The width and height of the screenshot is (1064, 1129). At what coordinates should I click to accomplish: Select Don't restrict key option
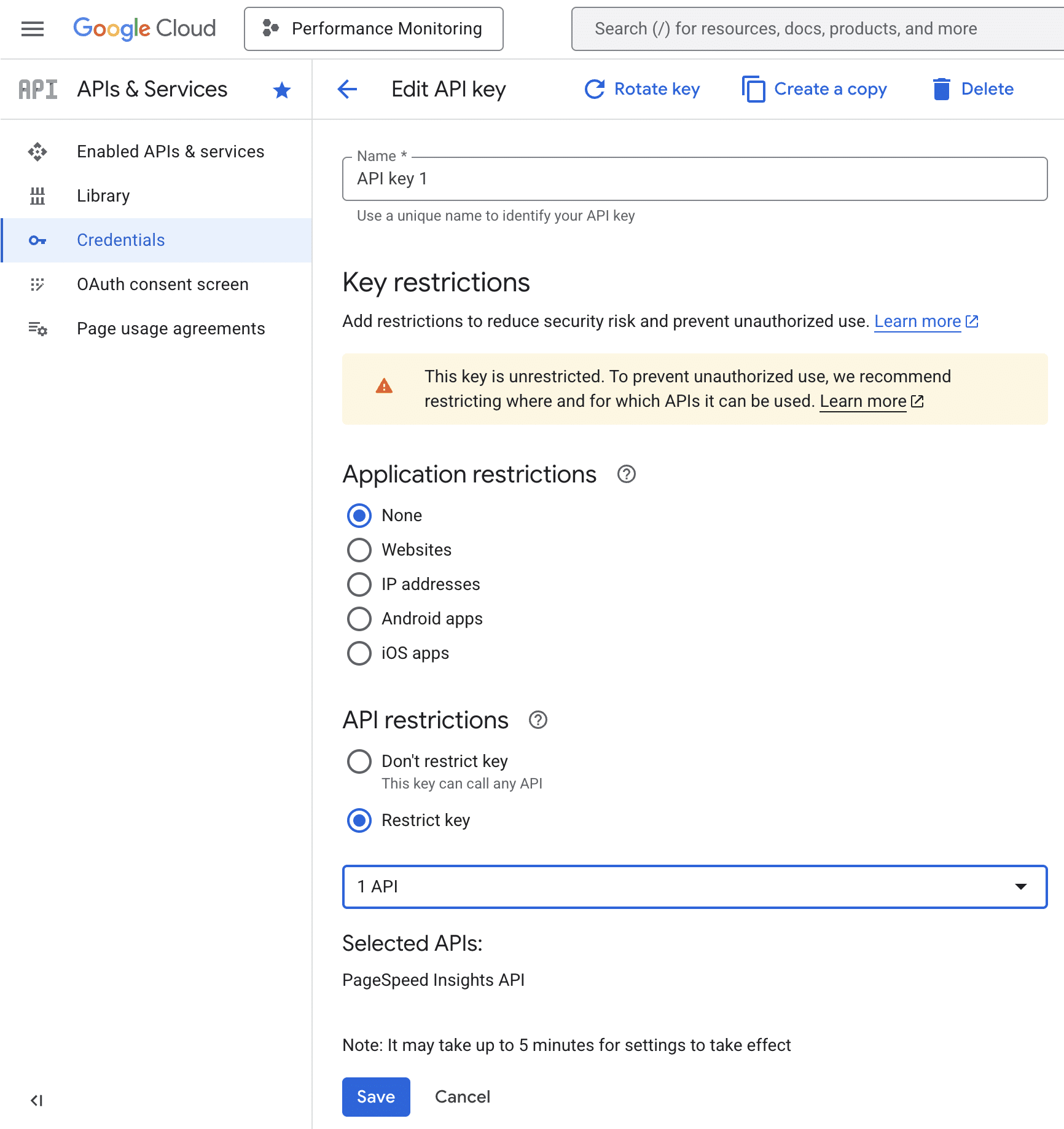(x=359, y=761)
